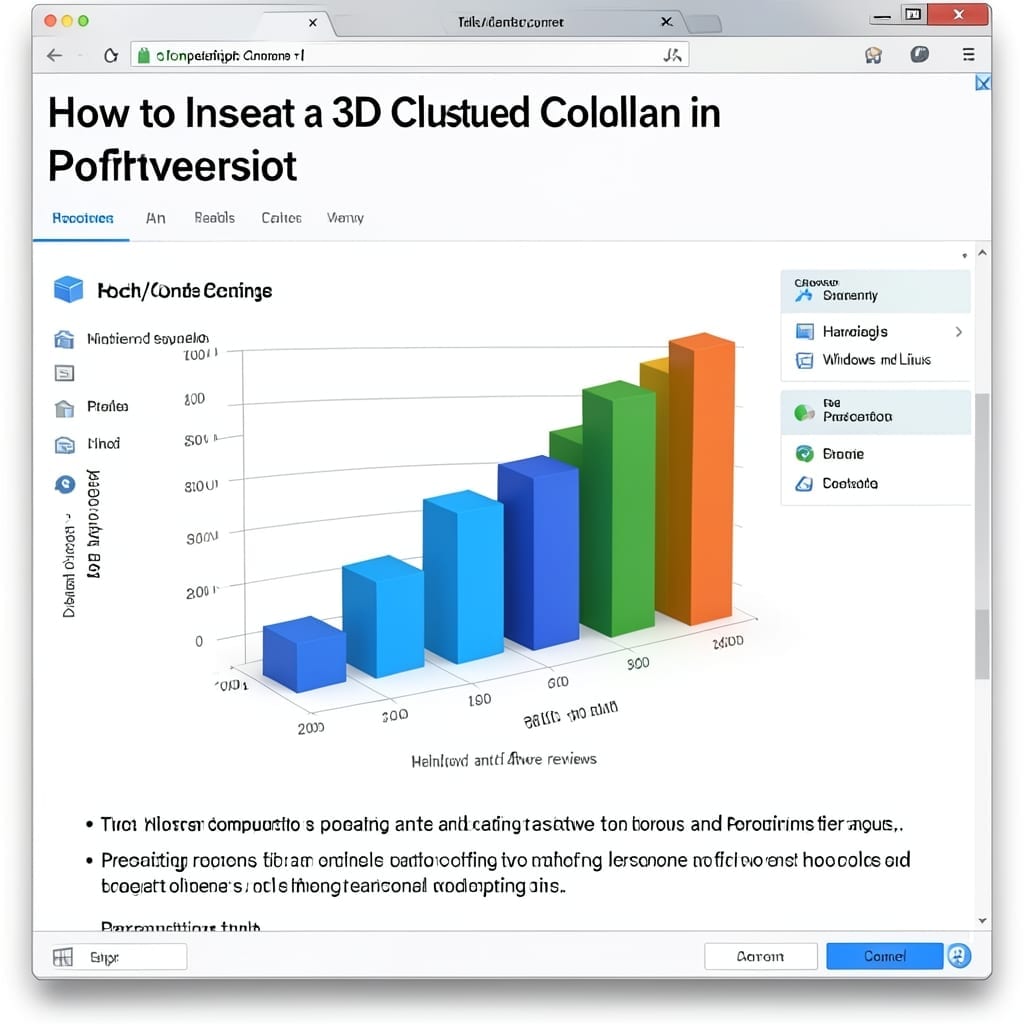This screenshot has height=1024, width=1024.
Task: Select the Pnxcoeifoon item
Action: pyautogui.click(x=875, y=412)
